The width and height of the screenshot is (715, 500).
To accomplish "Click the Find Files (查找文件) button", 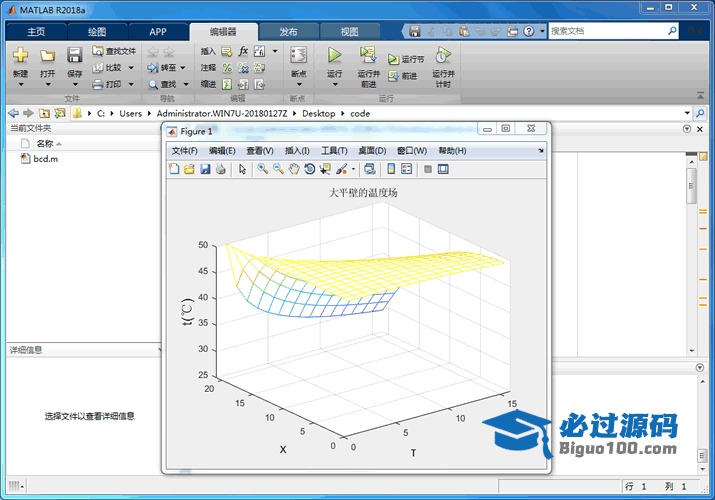I will point(114,51).
